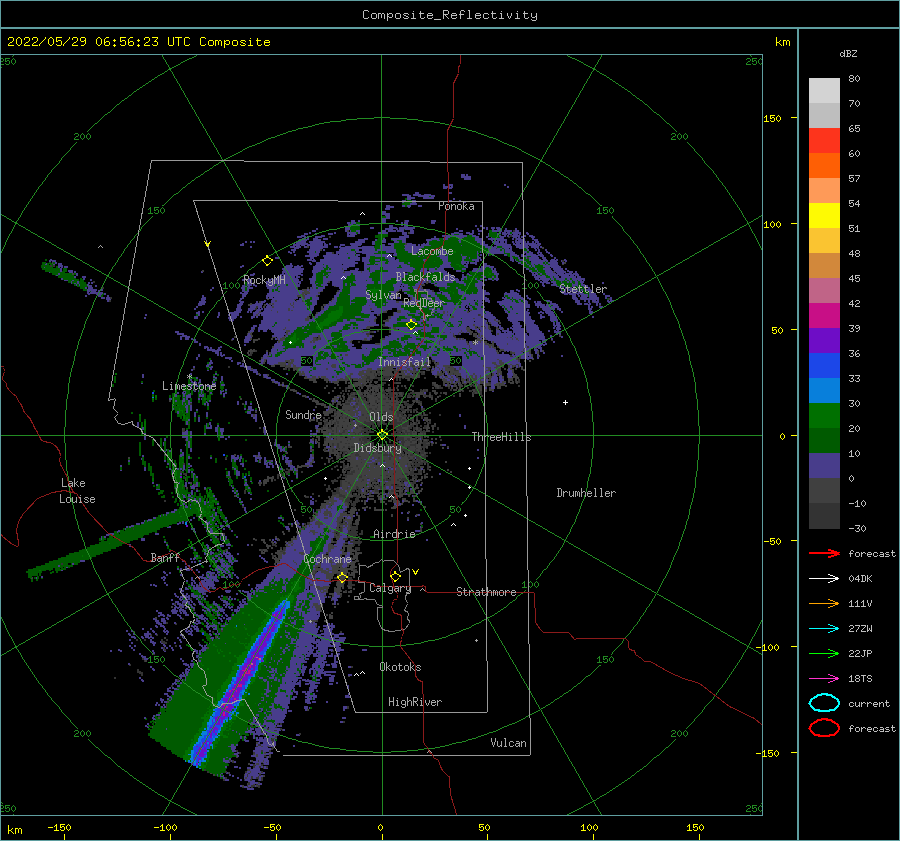Click the Ponoka city label
Image resolution: width=900 pixels, height=841 pixels.
point(456,206)
